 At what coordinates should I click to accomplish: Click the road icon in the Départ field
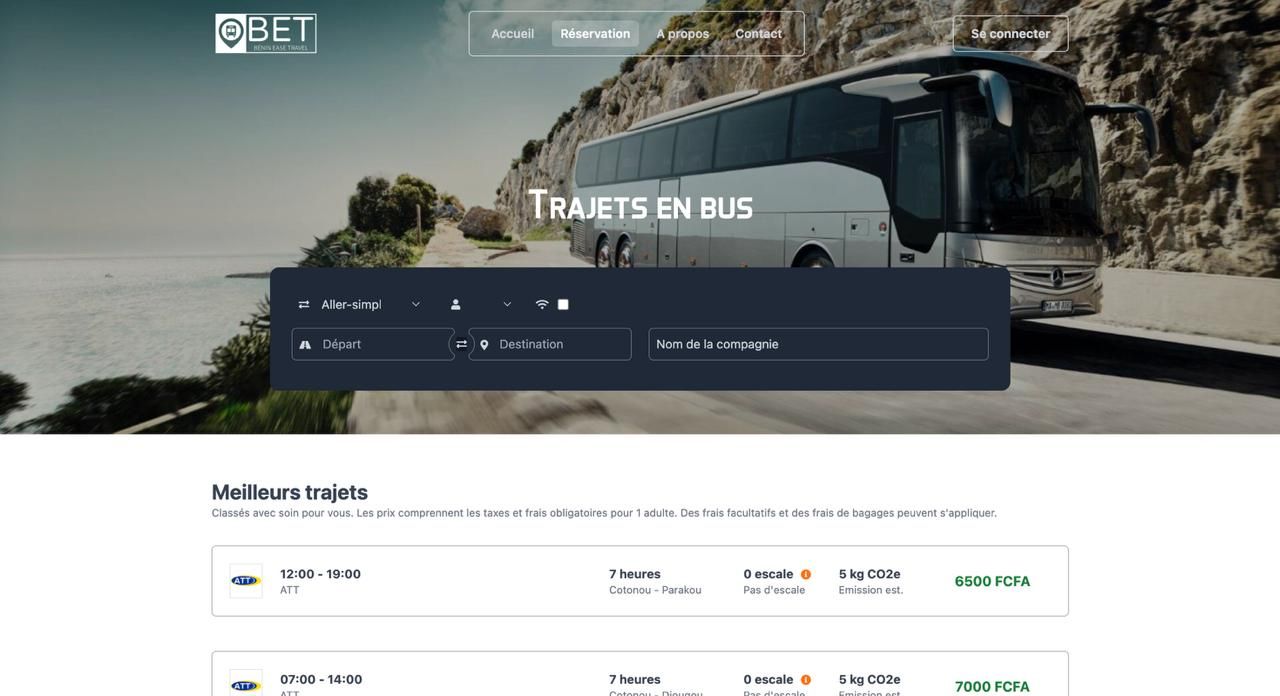click(x=305, y=344)
